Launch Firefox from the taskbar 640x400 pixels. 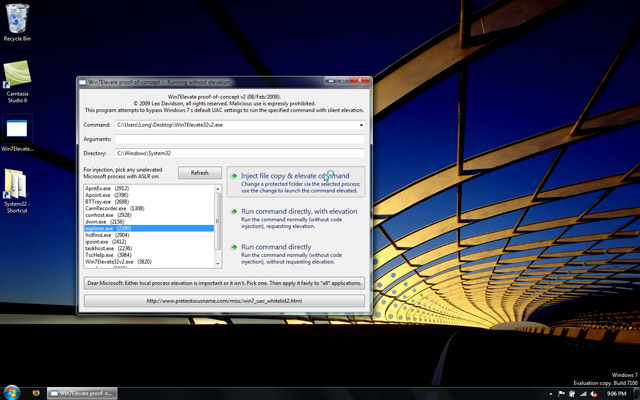click(x=36, y=393)
